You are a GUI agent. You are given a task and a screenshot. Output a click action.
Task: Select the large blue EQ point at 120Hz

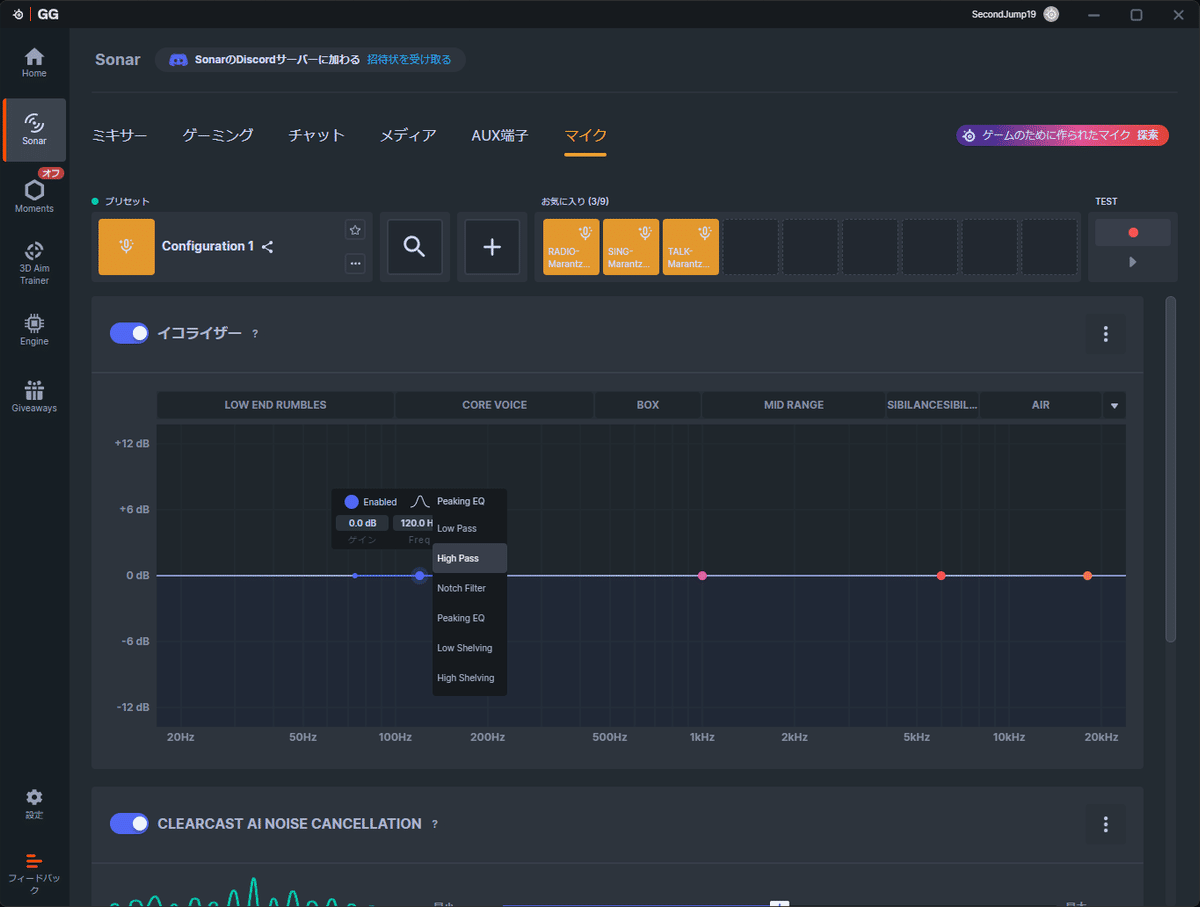tap(419, 575)
